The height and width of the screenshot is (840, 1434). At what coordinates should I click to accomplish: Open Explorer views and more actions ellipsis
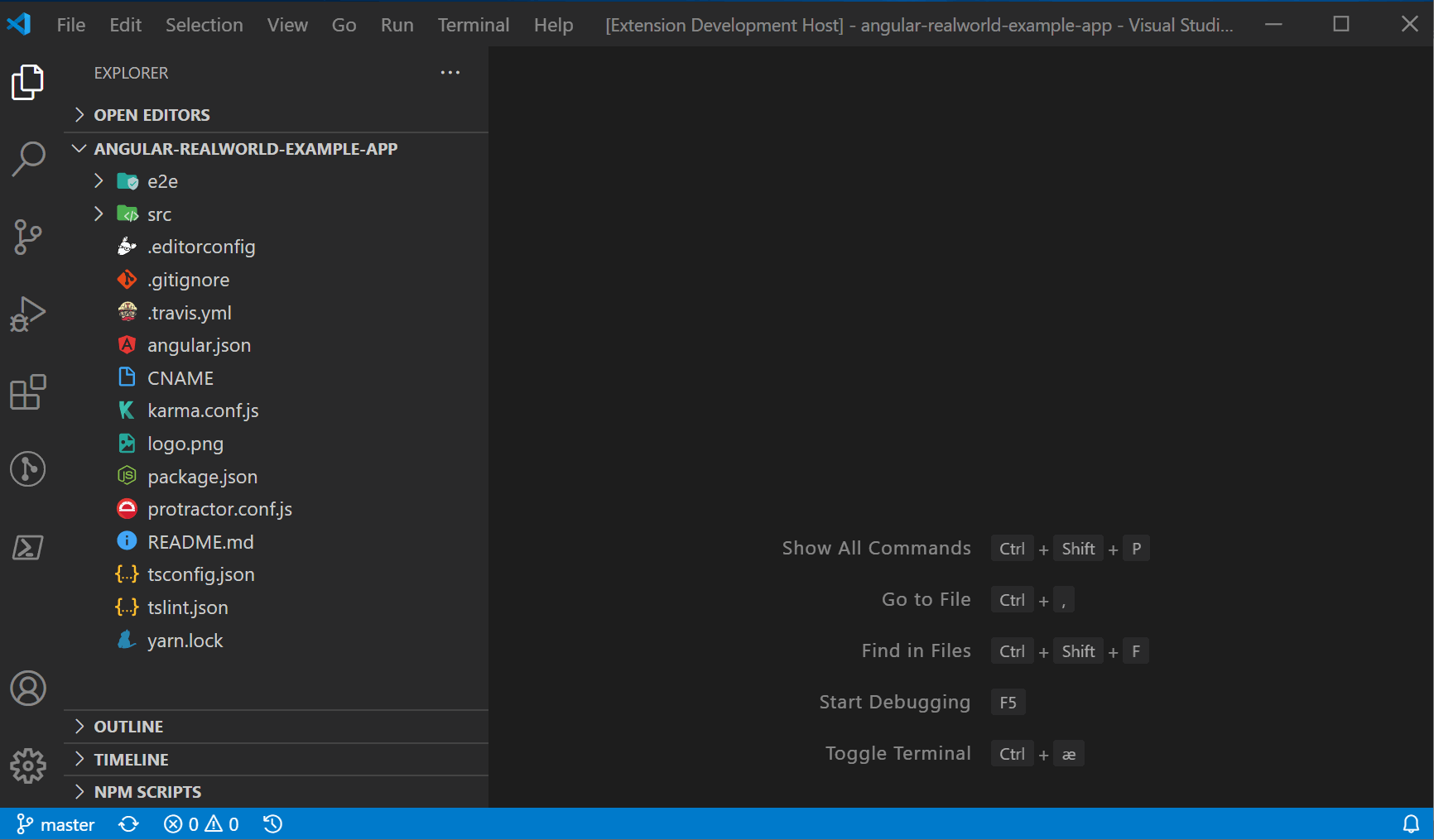450,73
